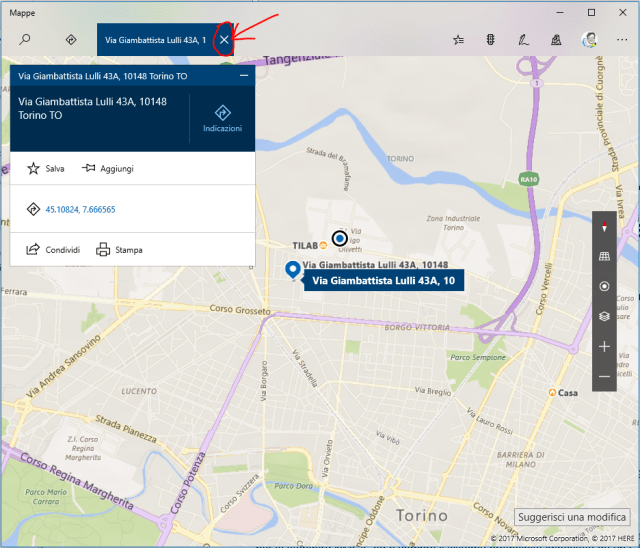Print map with Stampa
The image size is (640, 548).
pyautogui.click(x=119, y=249)
